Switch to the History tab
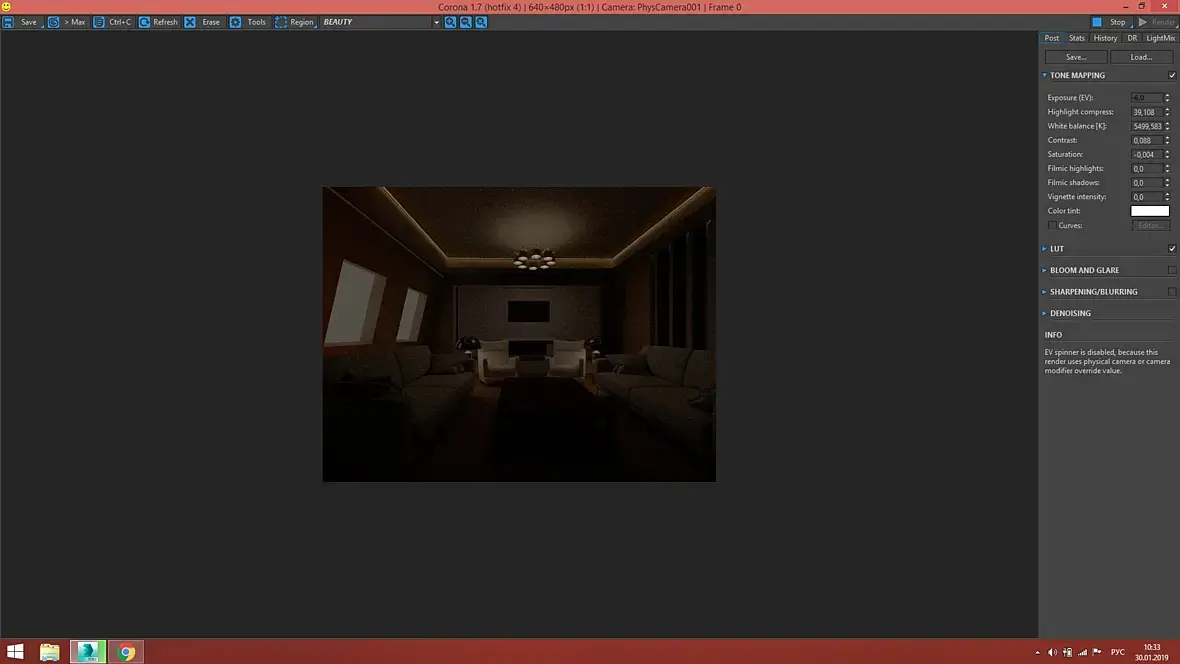 1105,38
